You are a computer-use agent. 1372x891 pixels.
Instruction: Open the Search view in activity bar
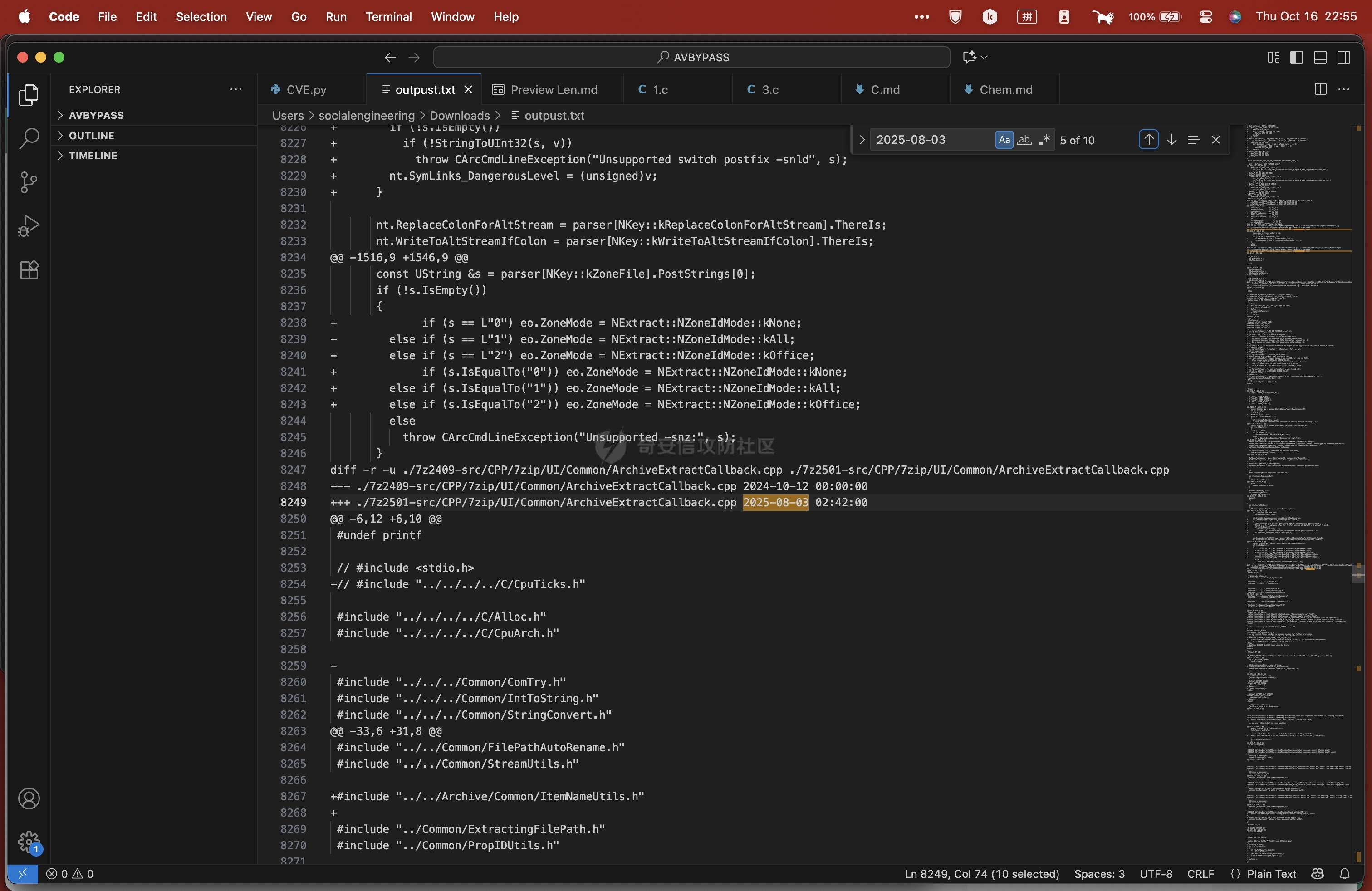[x=29, y=139]
